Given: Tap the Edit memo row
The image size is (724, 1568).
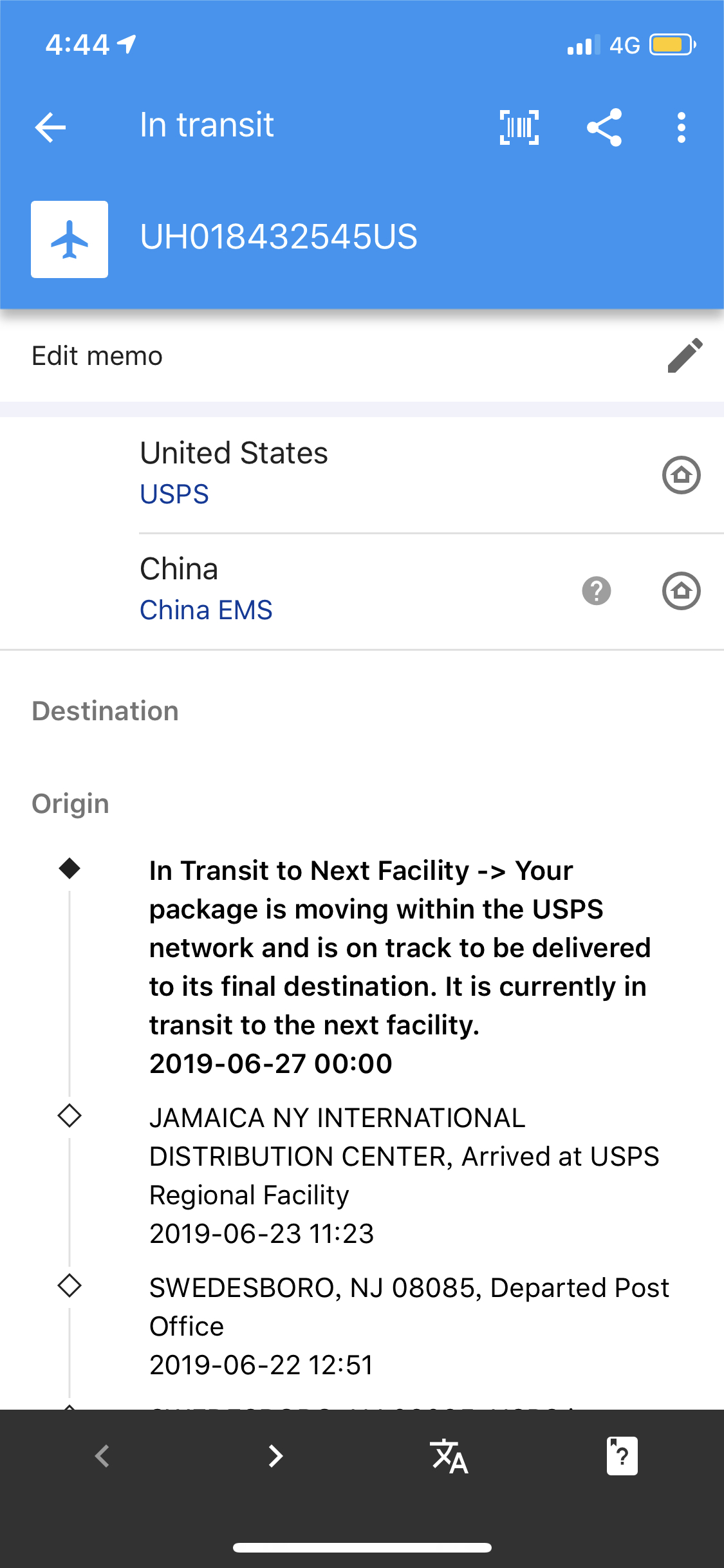Looking at the screenshot, I should 97,356.
